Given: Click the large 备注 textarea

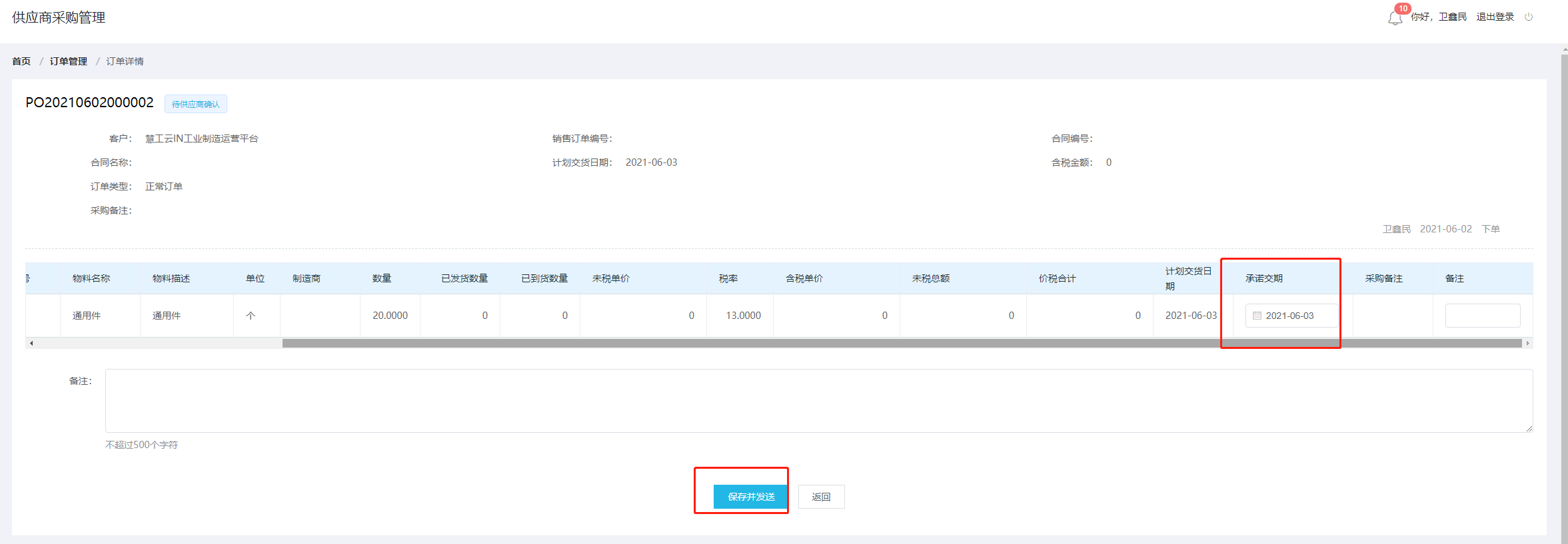Looking at the screenshot, I should pyautogui.click(x=818, y=401).
